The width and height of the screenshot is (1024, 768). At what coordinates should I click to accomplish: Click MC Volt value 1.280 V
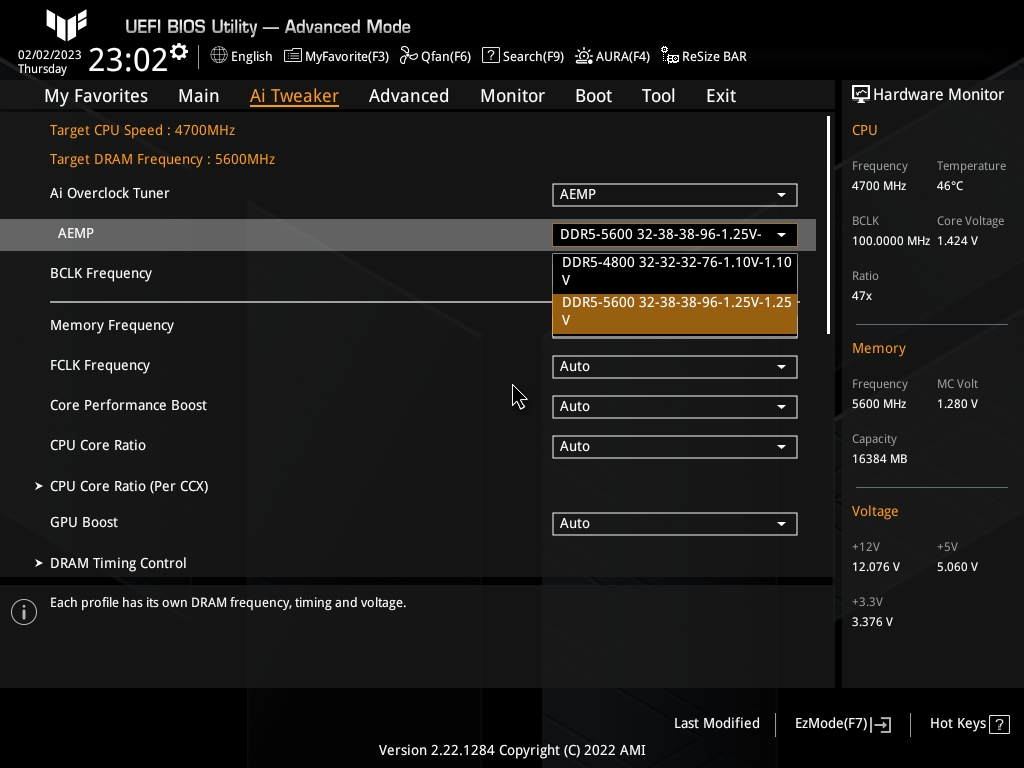tap(957, 404)
